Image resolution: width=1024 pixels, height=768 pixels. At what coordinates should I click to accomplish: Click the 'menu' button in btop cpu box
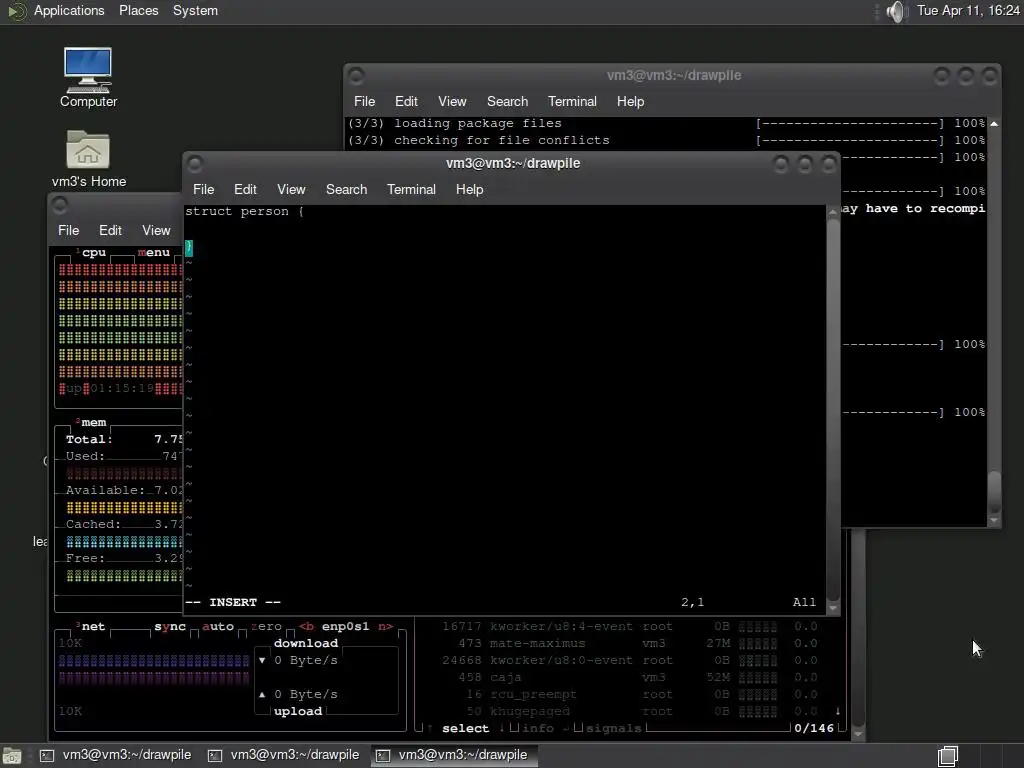tap(153, 253)
